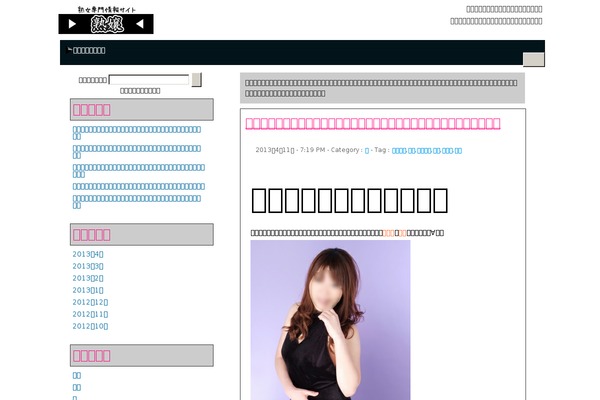This screenshot has width=600, height=400.
Task: Click the gray button in the dark navigation bar
Action: pyautogui.click(x=533, y=60)
